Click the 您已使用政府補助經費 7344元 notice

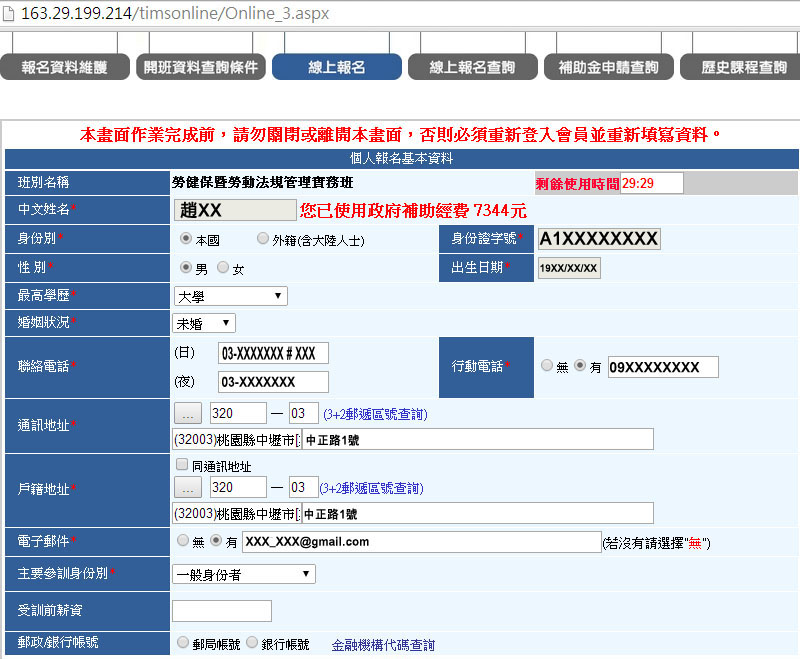pyautogui.click(x=413, y=210)
